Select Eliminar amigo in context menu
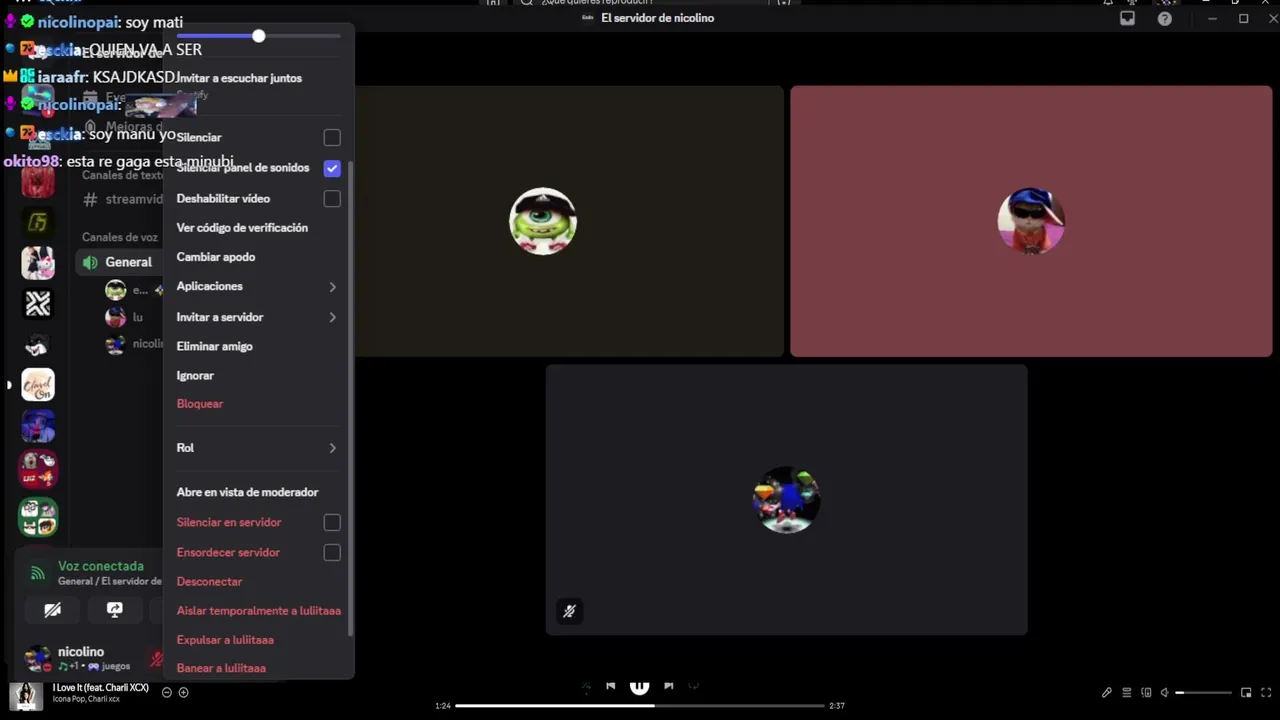 pos(215,346)
